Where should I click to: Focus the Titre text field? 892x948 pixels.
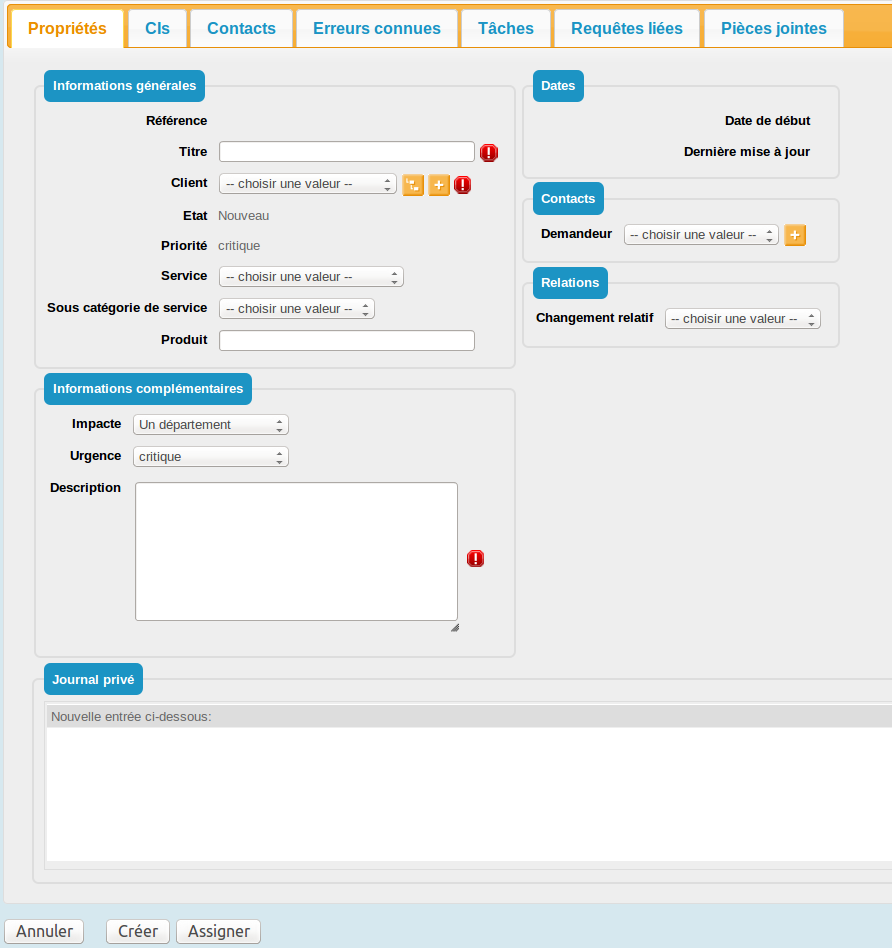(x=346, y=152)
